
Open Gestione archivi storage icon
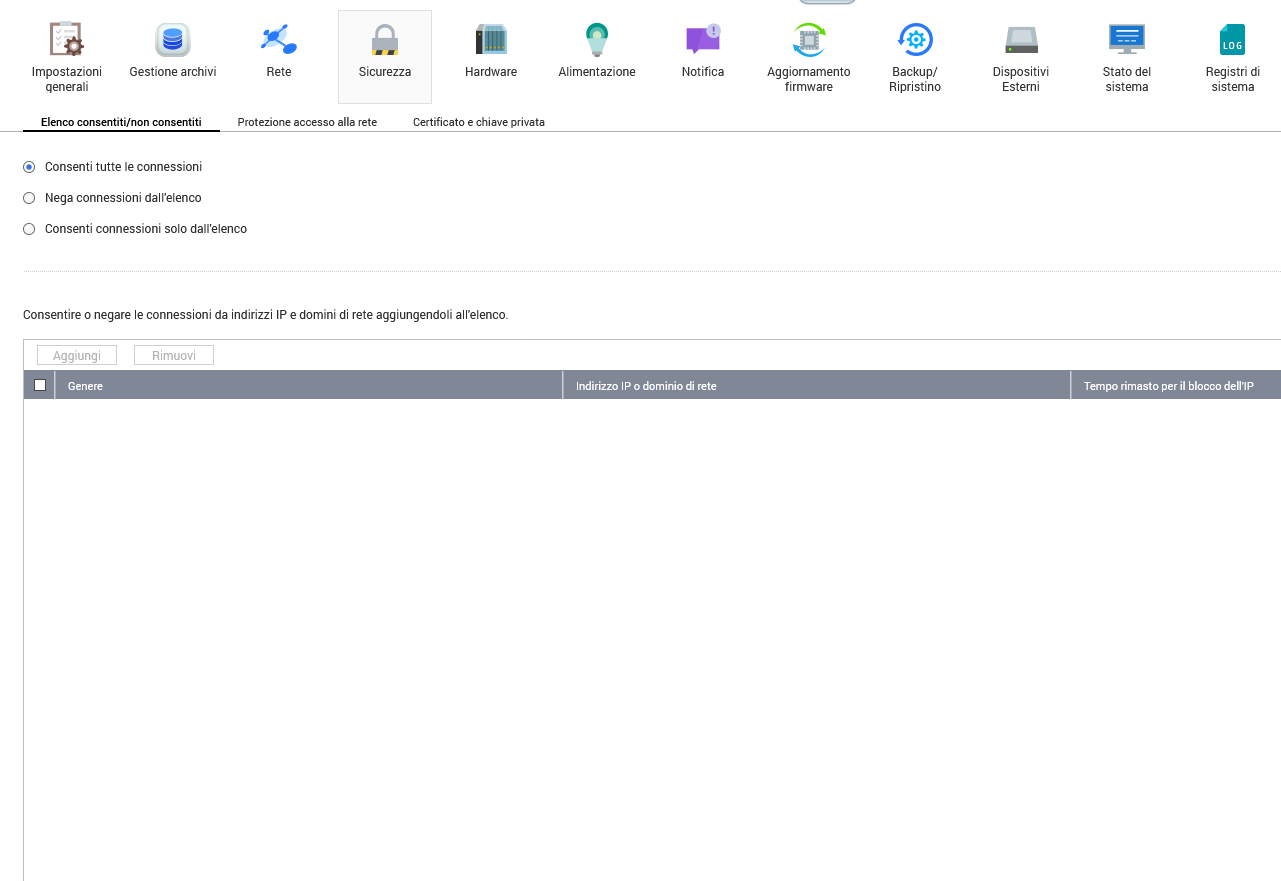[x=173, y=40]
